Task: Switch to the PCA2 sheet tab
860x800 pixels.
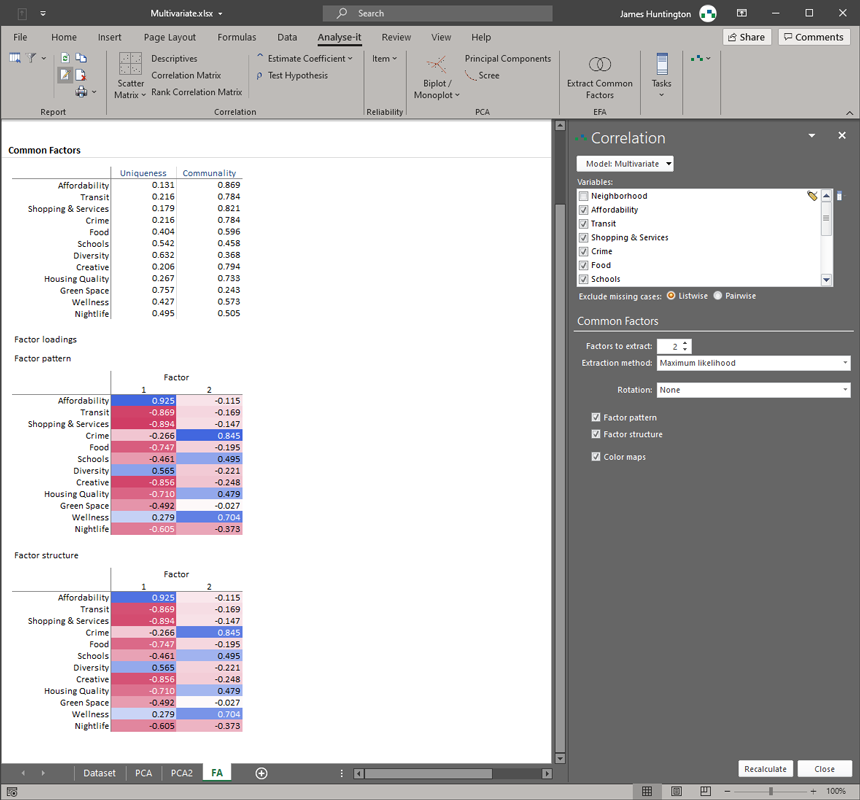Action: (x=181, y=773)
